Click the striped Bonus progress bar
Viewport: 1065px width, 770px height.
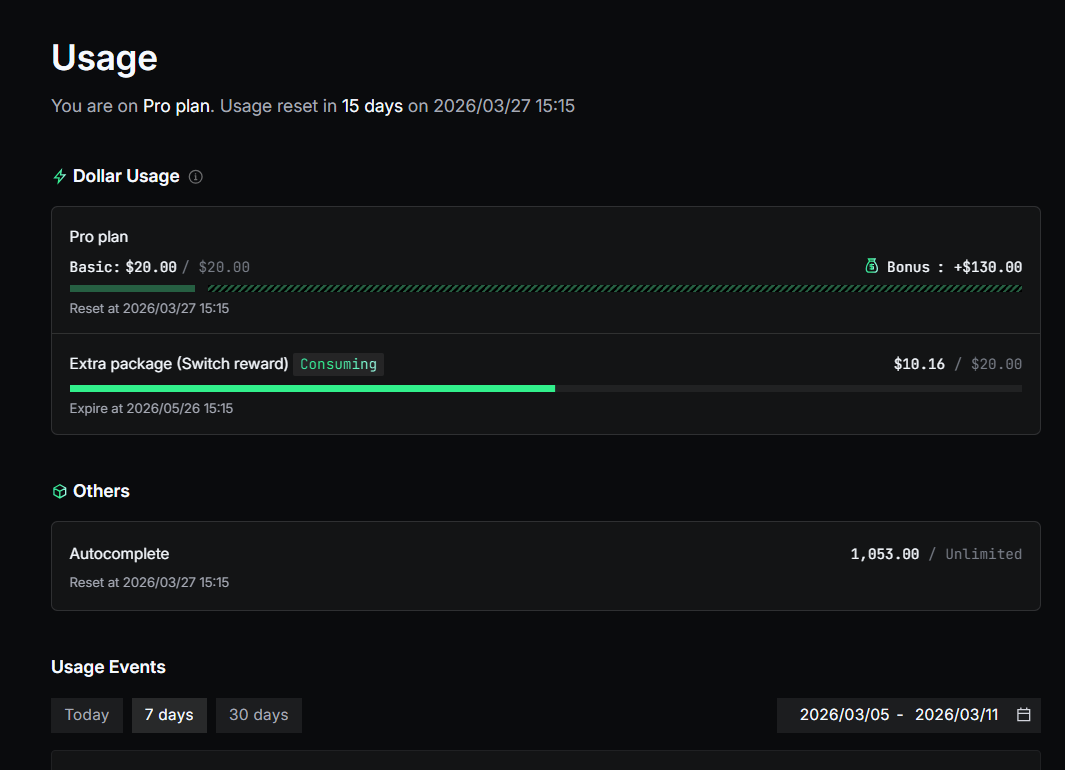tap(614, 288)
